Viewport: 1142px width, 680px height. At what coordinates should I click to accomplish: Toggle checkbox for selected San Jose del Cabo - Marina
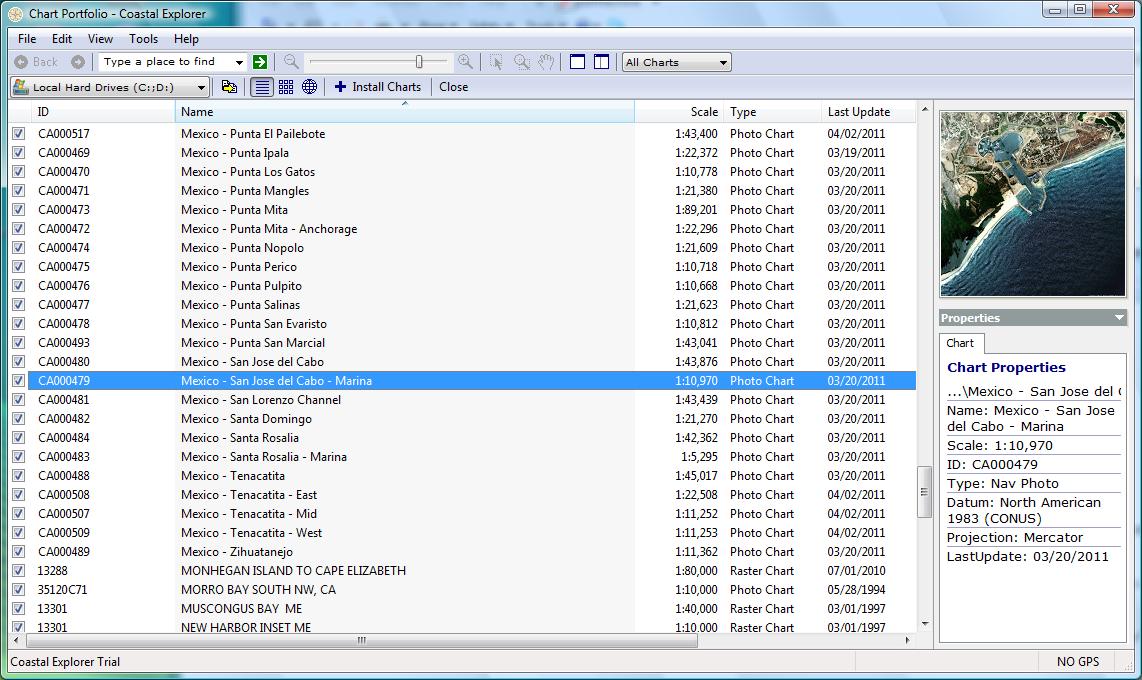[19, 381]
